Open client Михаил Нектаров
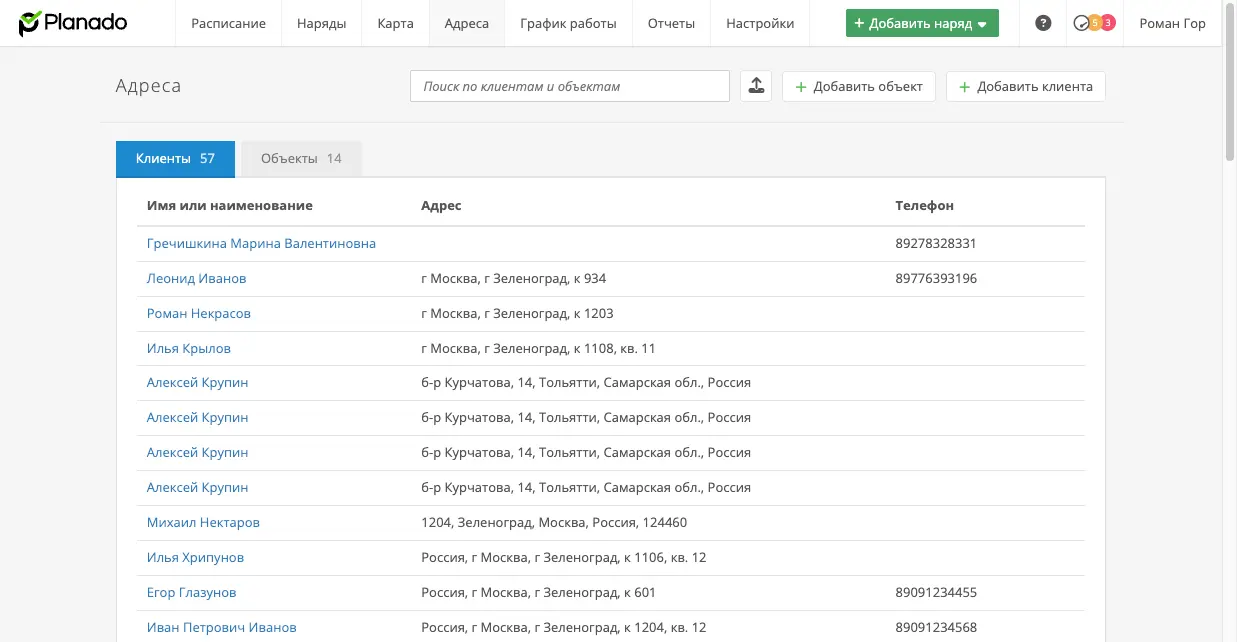The height and width of the screenshot is (642, 1237). point(203,522)
